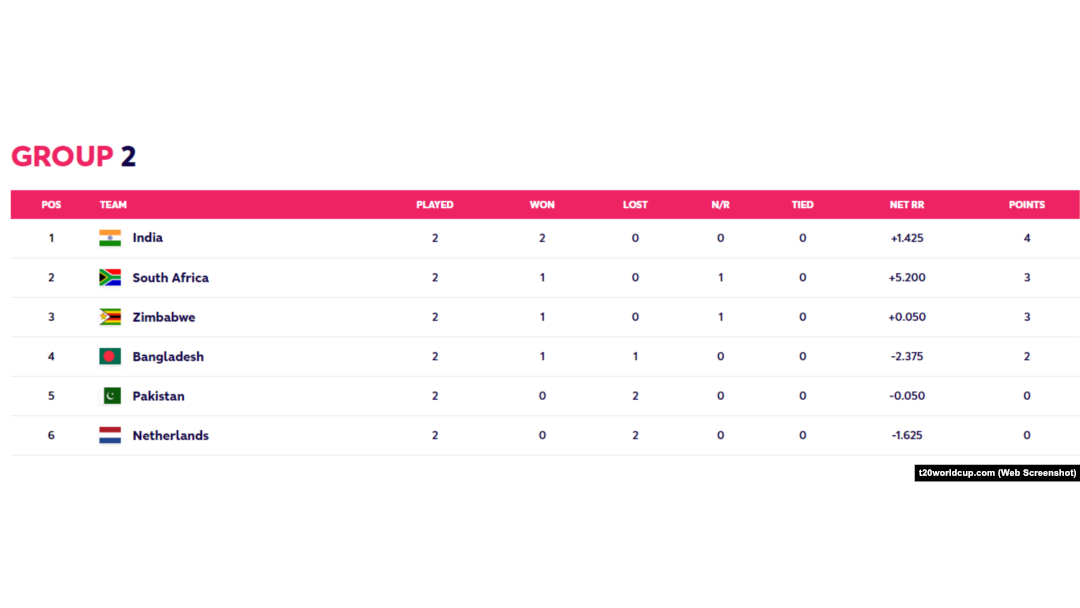Click the POINTS column header
Screen dimensions: 1080x608
[x=1026, y=205]
